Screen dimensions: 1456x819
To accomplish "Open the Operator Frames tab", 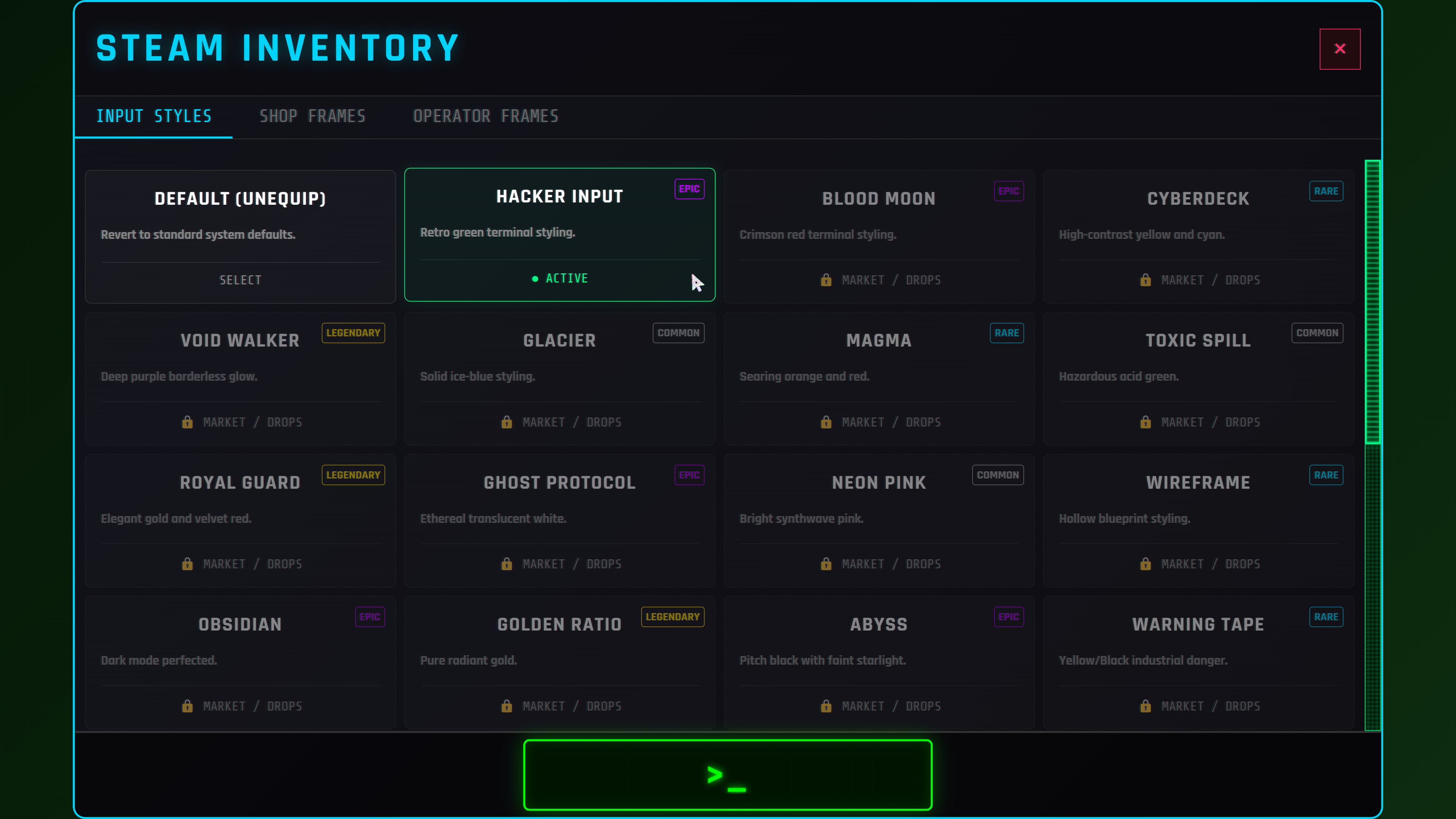I will click(485, 116).
